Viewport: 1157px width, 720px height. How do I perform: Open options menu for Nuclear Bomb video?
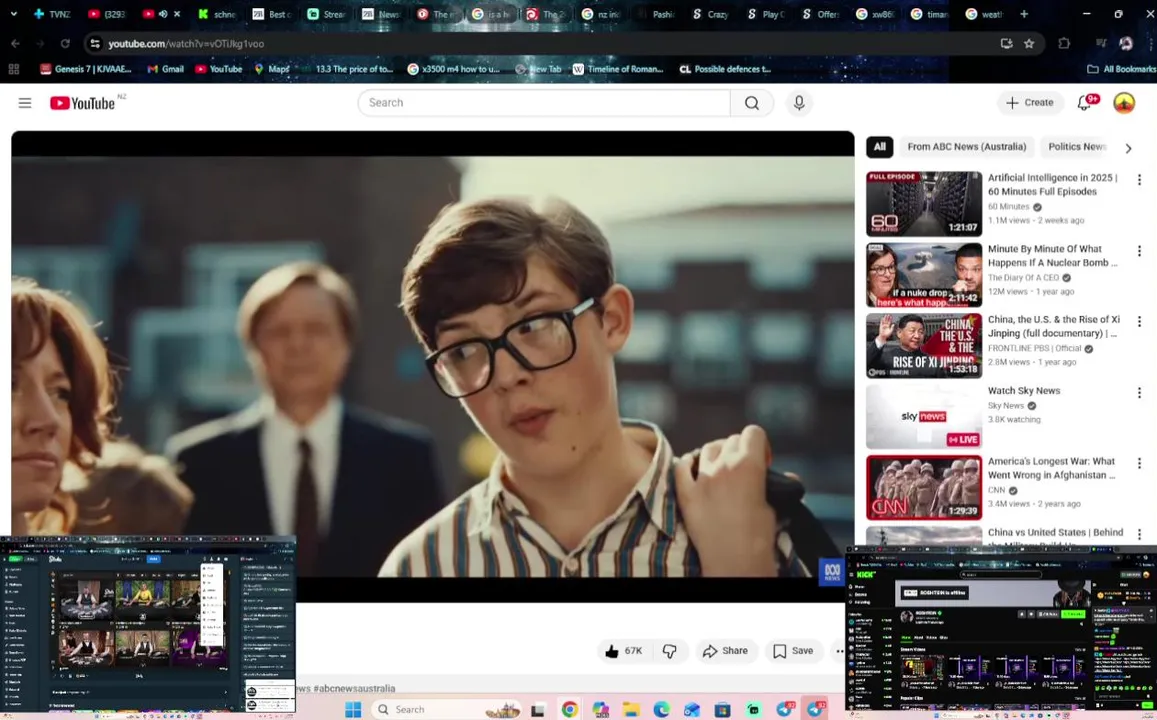[1139, 251]
